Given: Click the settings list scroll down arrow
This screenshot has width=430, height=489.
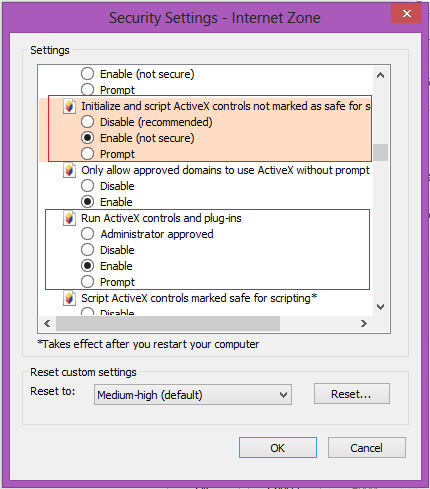Looking at the screenshot, I should coord(380,306).
